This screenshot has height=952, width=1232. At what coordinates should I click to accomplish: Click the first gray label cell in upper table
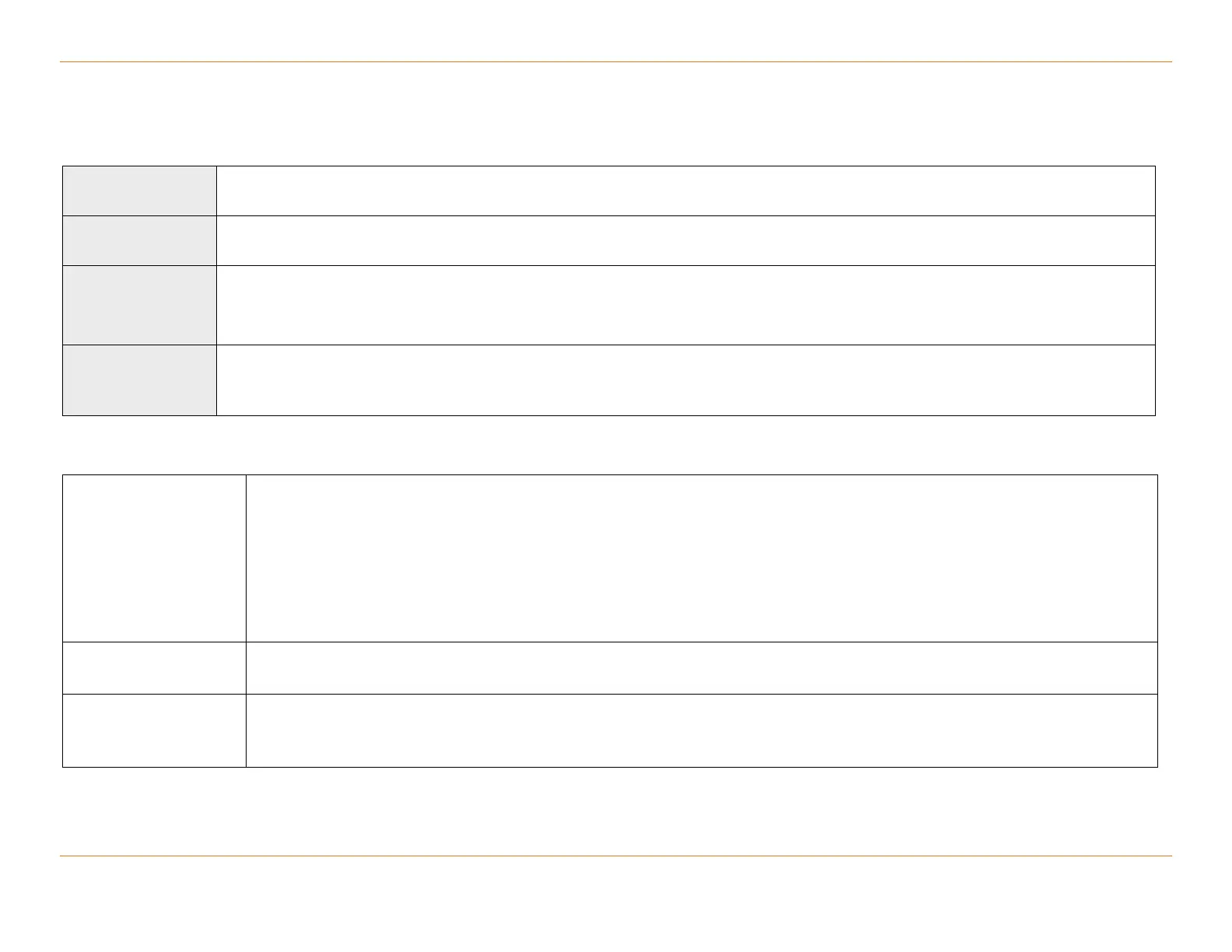pos(139,191)
